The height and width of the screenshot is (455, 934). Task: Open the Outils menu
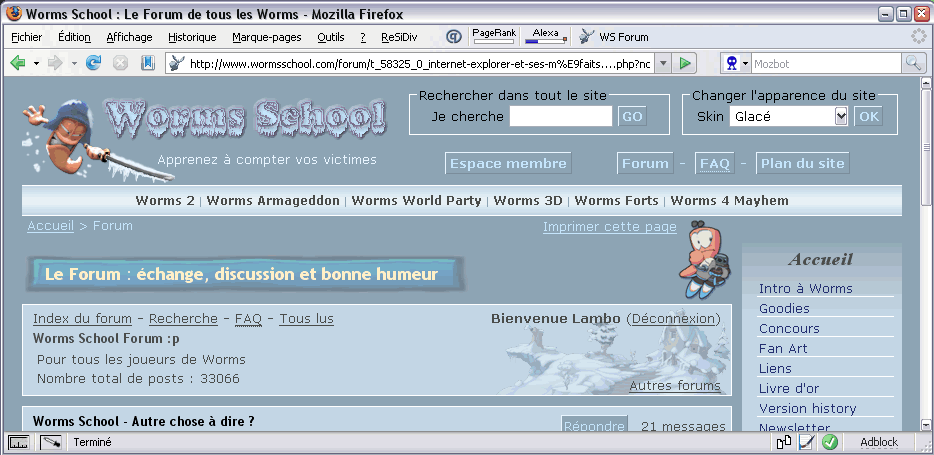pyautogui.click(x=330, y=37)
